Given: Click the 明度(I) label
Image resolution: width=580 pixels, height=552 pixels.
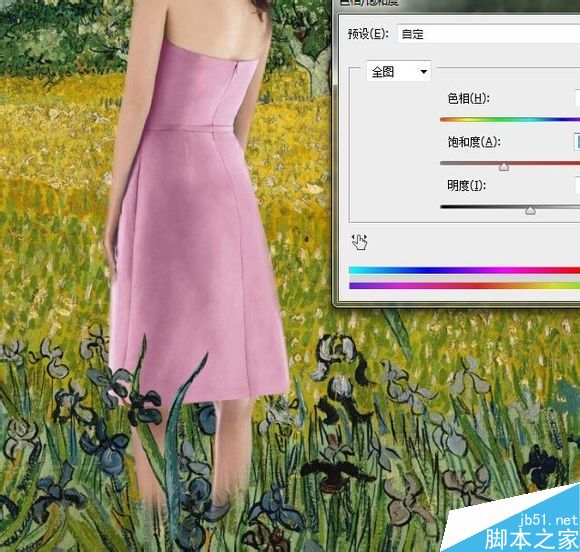Looking at the screenshot, I should [x=466, y=185].
